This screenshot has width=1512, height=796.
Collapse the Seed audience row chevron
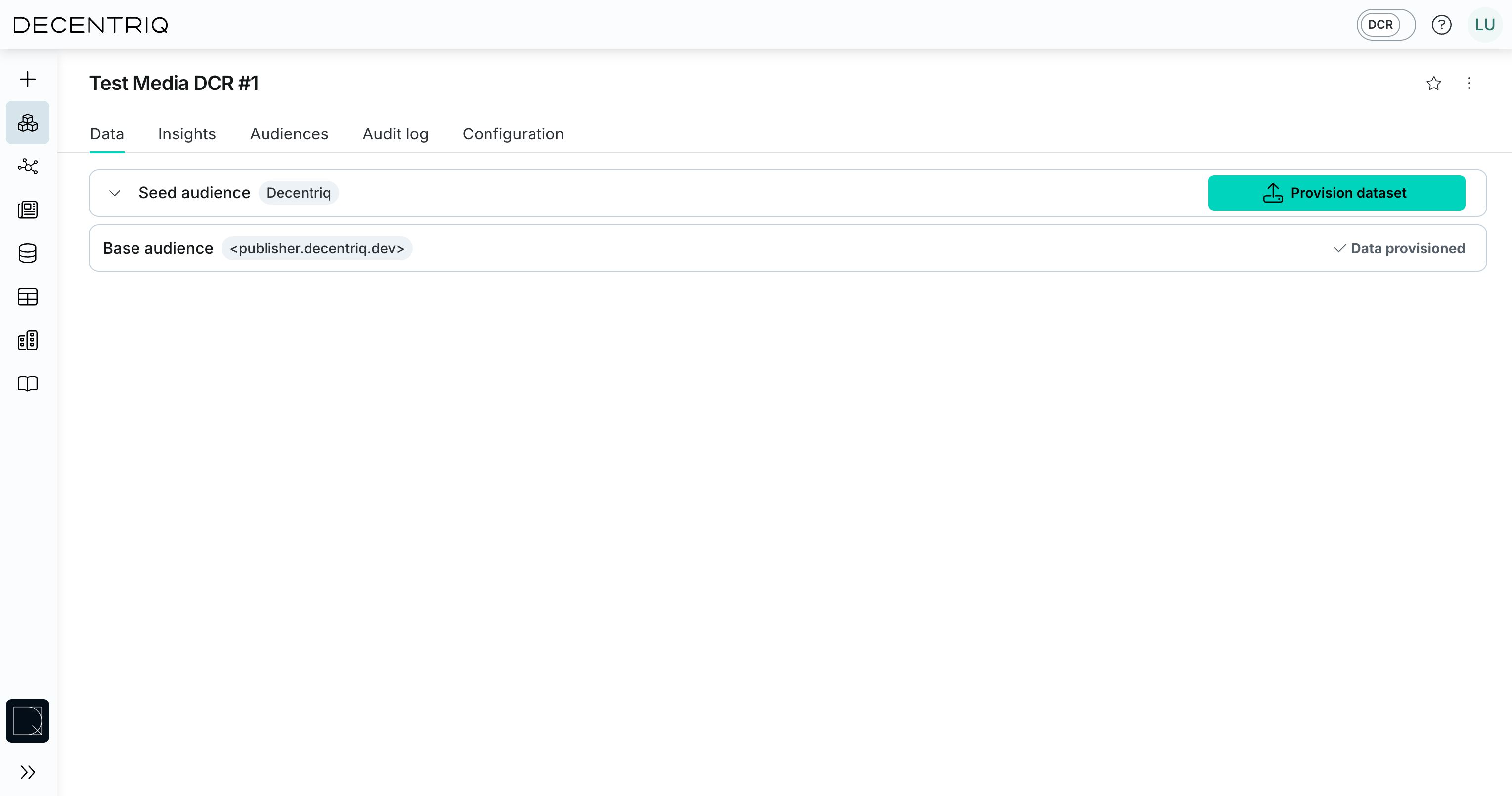(114, 193)
